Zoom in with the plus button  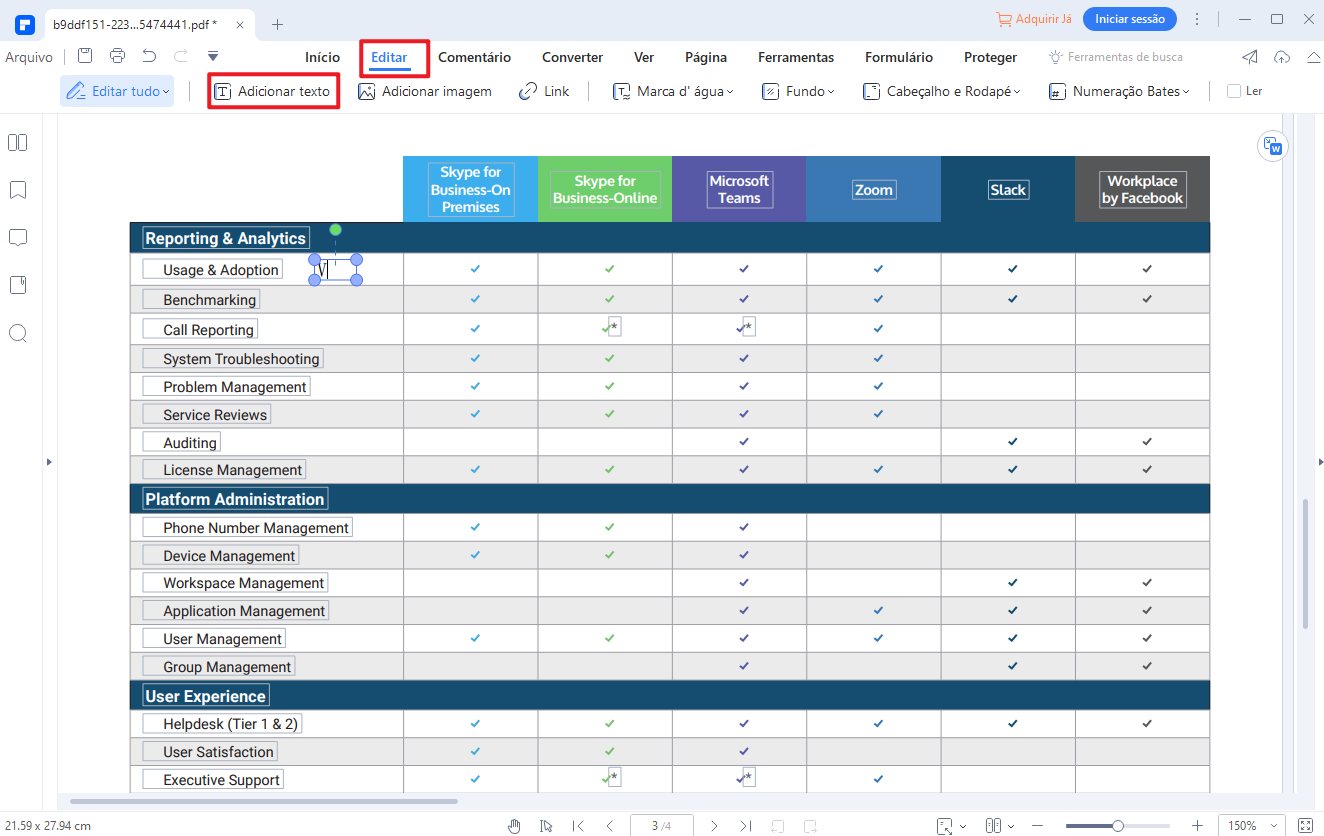point(1197,826)
